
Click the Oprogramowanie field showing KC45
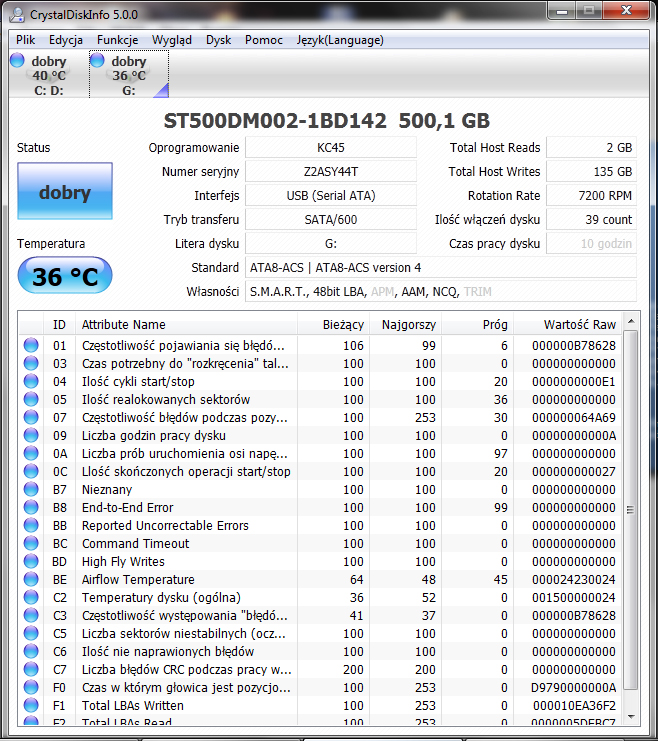pyautogui.click(x=331, y=148)
